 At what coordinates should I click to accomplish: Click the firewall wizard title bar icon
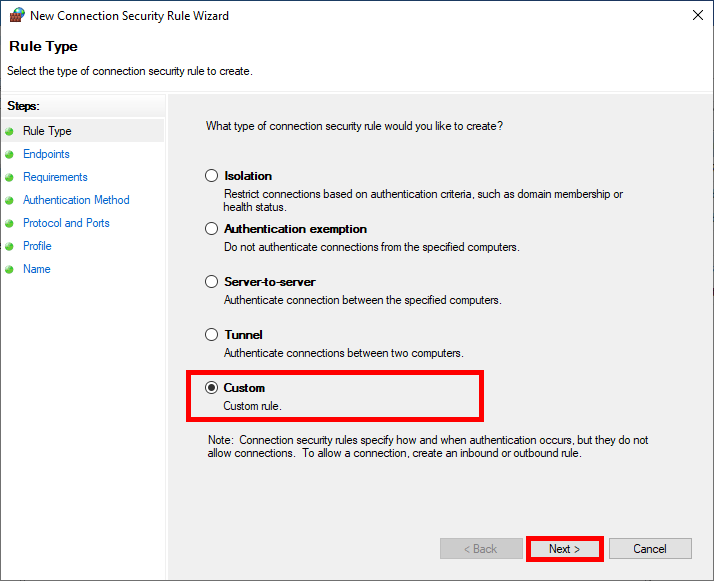coord(17,15)
